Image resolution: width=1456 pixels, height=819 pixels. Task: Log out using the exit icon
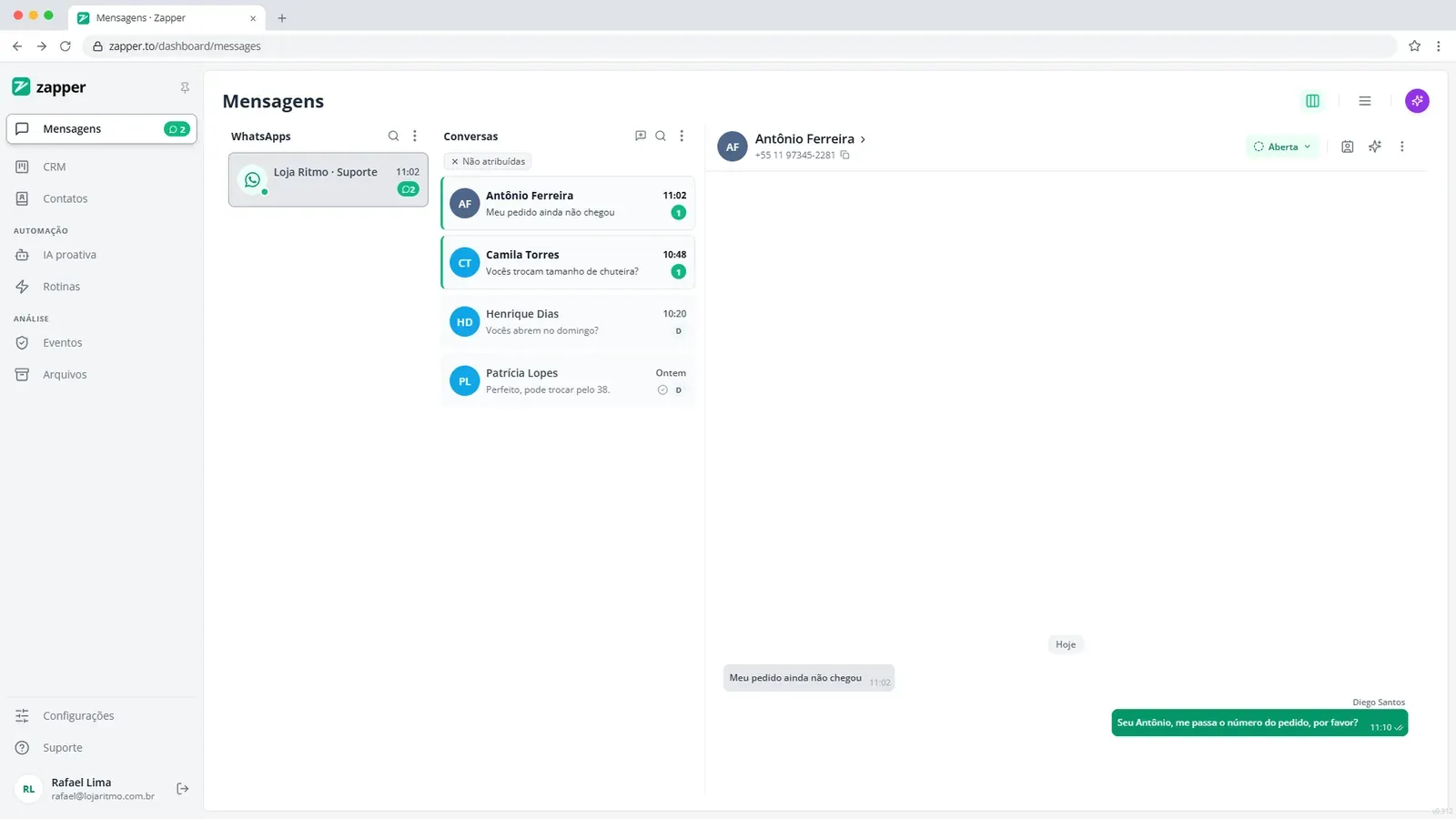(183, 789)
